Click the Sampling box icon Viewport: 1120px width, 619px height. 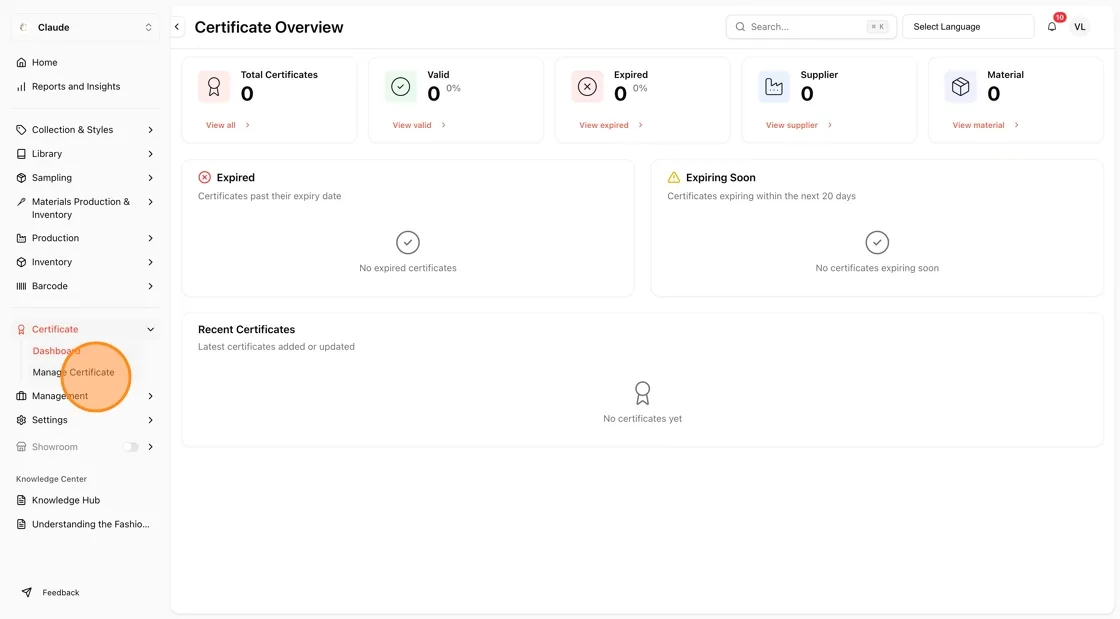(21, 178)
